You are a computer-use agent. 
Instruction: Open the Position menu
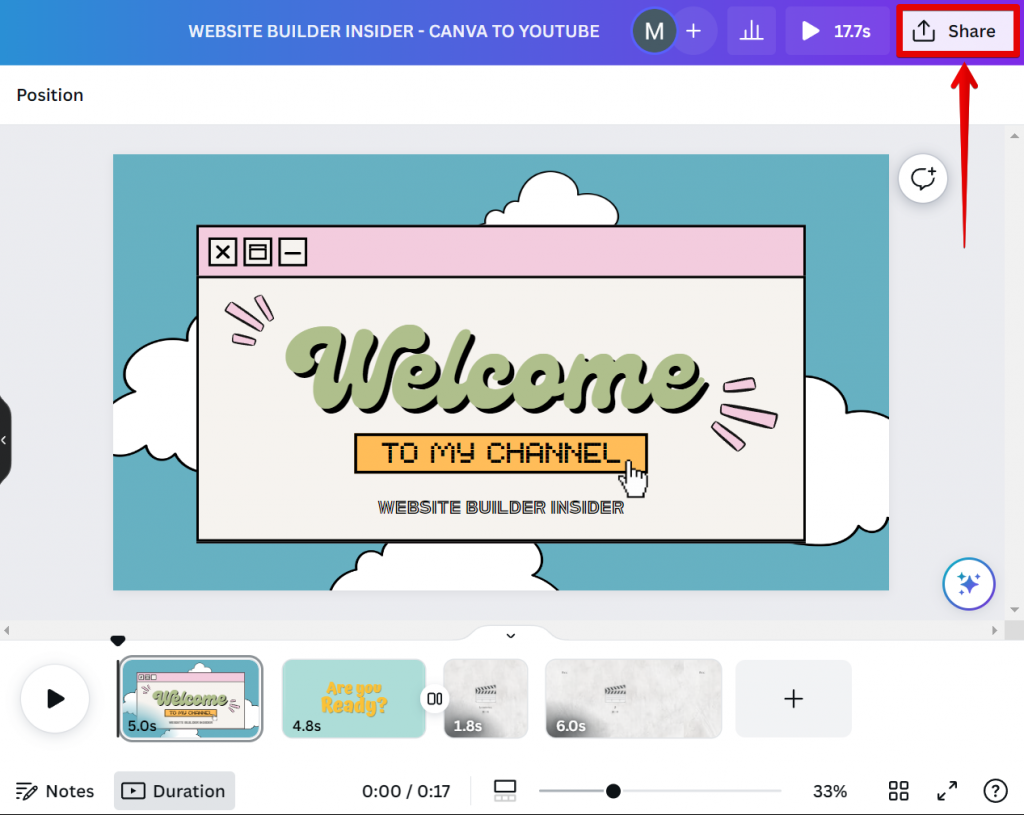point(49,94)
